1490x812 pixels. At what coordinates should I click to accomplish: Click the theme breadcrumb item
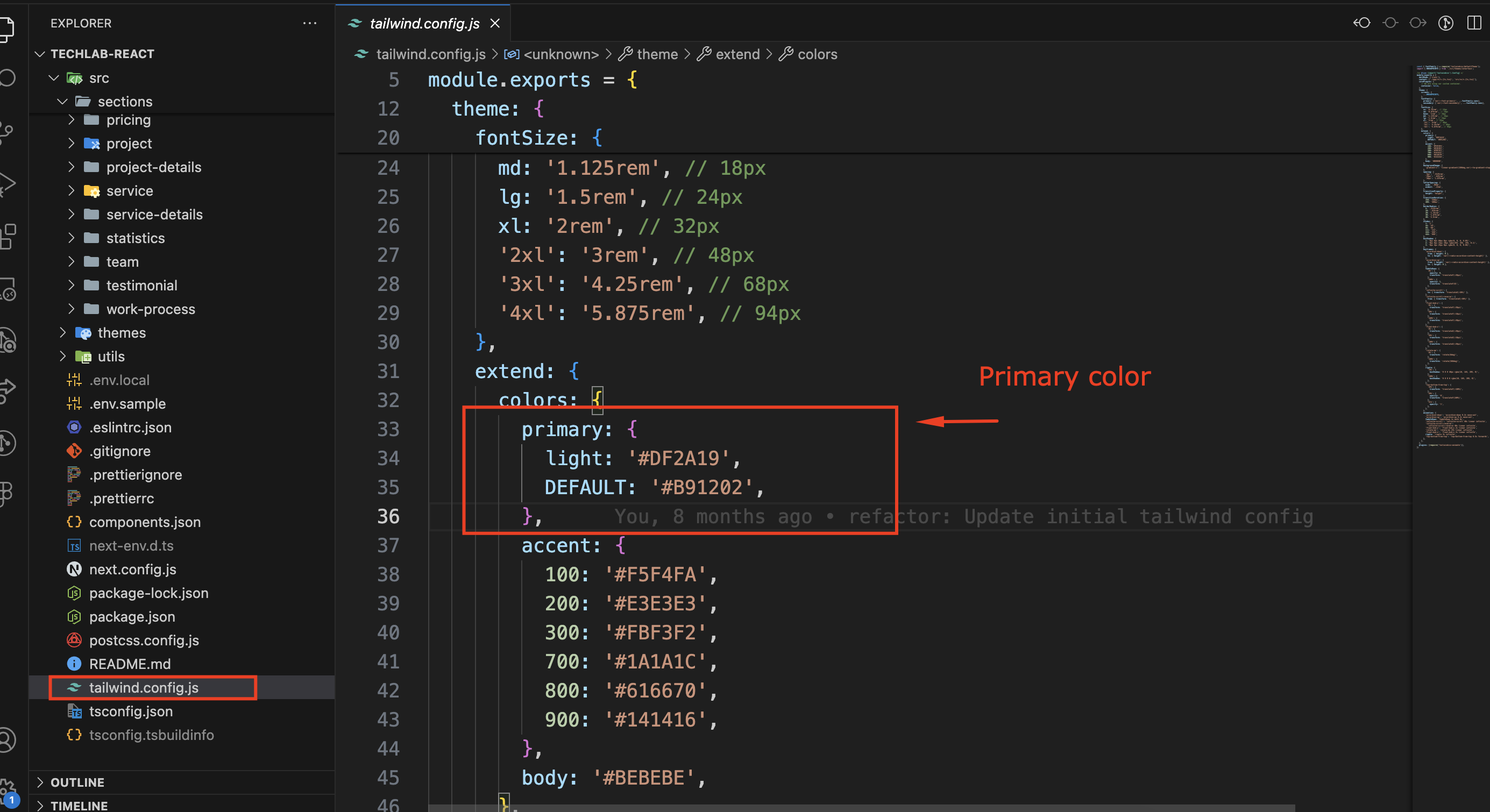click(657, 54)
